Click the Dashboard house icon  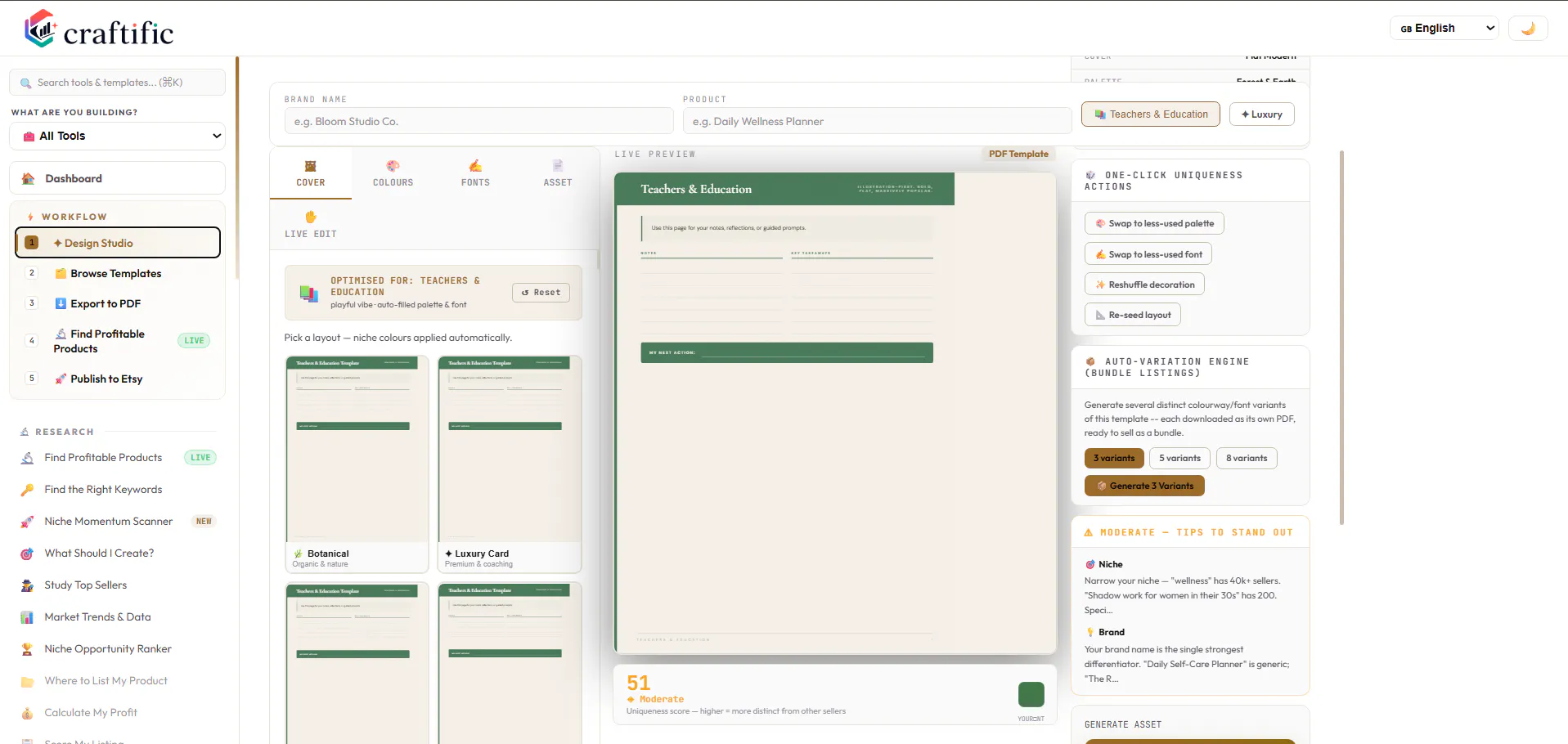pyautogui.click(x=28, y=178)
